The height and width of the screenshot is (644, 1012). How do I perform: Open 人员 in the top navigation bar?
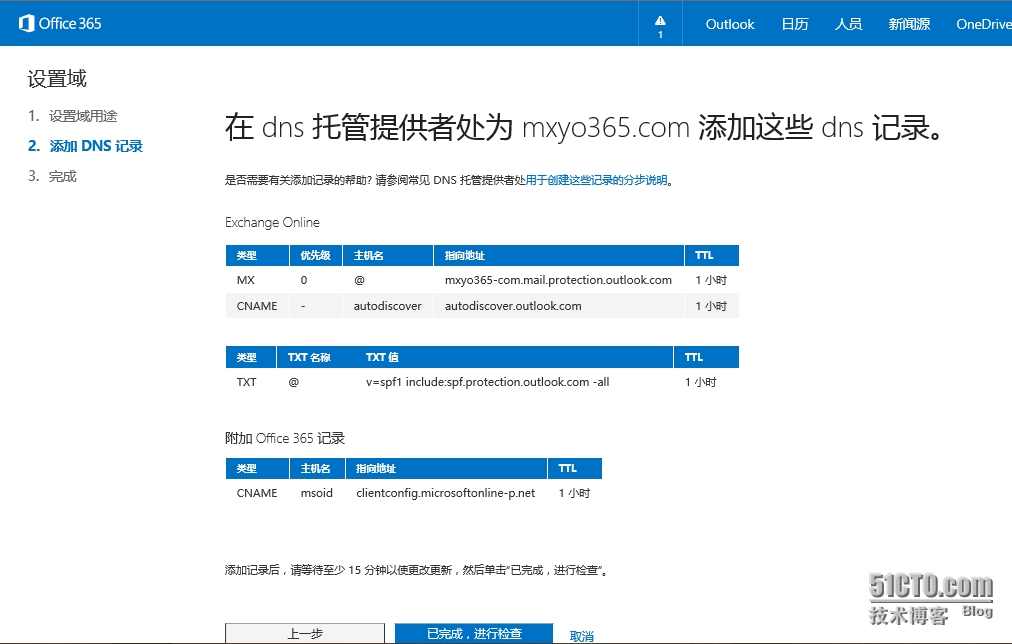tap(848, 24)
